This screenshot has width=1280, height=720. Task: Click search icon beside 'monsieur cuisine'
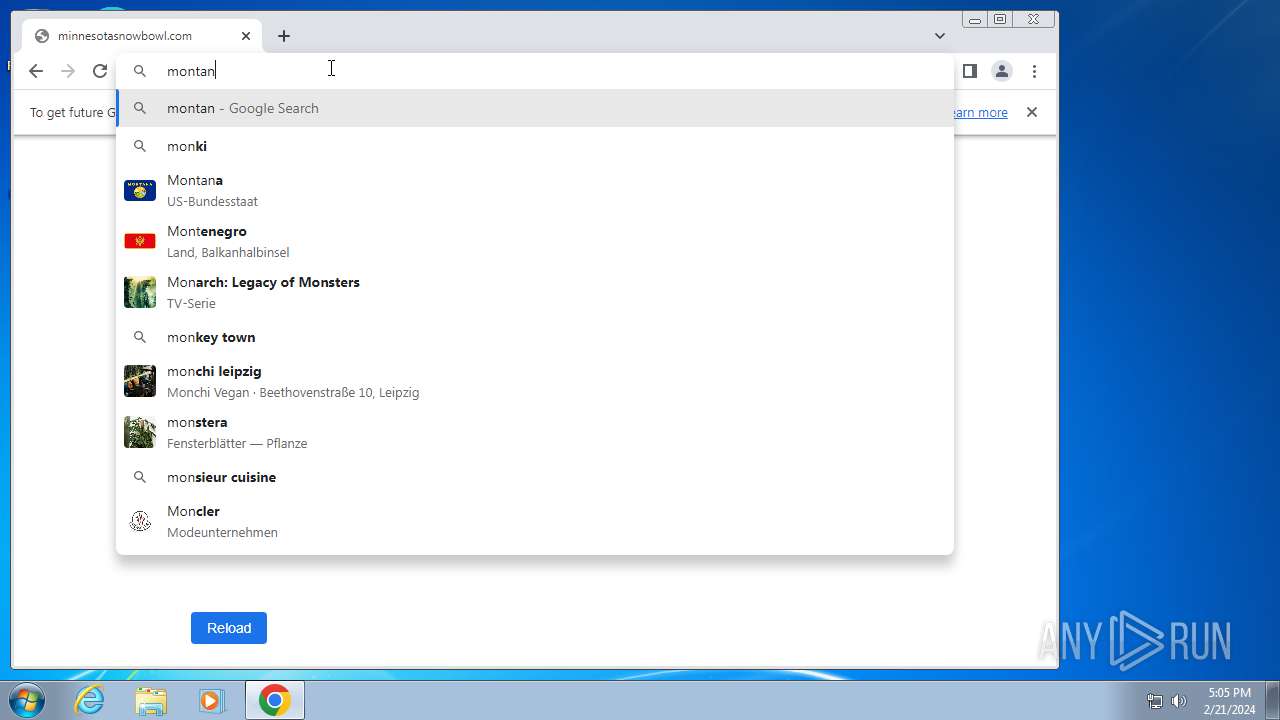(140, 477)
